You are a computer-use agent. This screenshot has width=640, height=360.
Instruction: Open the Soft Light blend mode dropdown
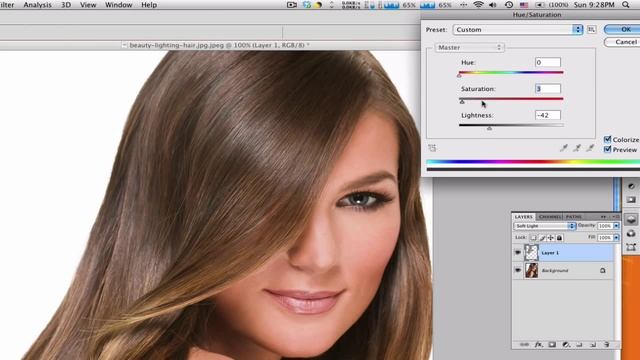[x=544, y=226]
